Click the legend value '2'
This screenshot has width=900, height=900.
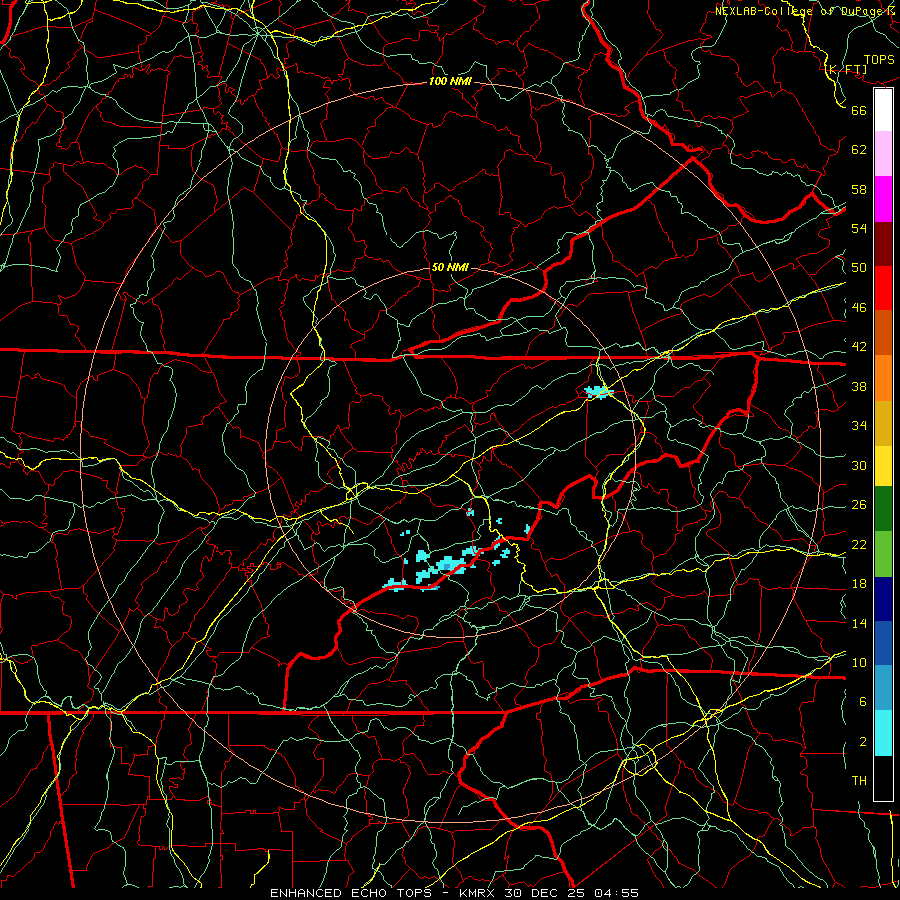click(863, 742)
